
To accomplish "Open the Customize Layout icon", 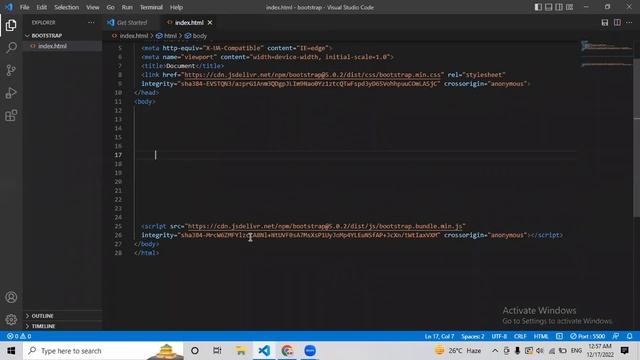I will click(569, 7).
